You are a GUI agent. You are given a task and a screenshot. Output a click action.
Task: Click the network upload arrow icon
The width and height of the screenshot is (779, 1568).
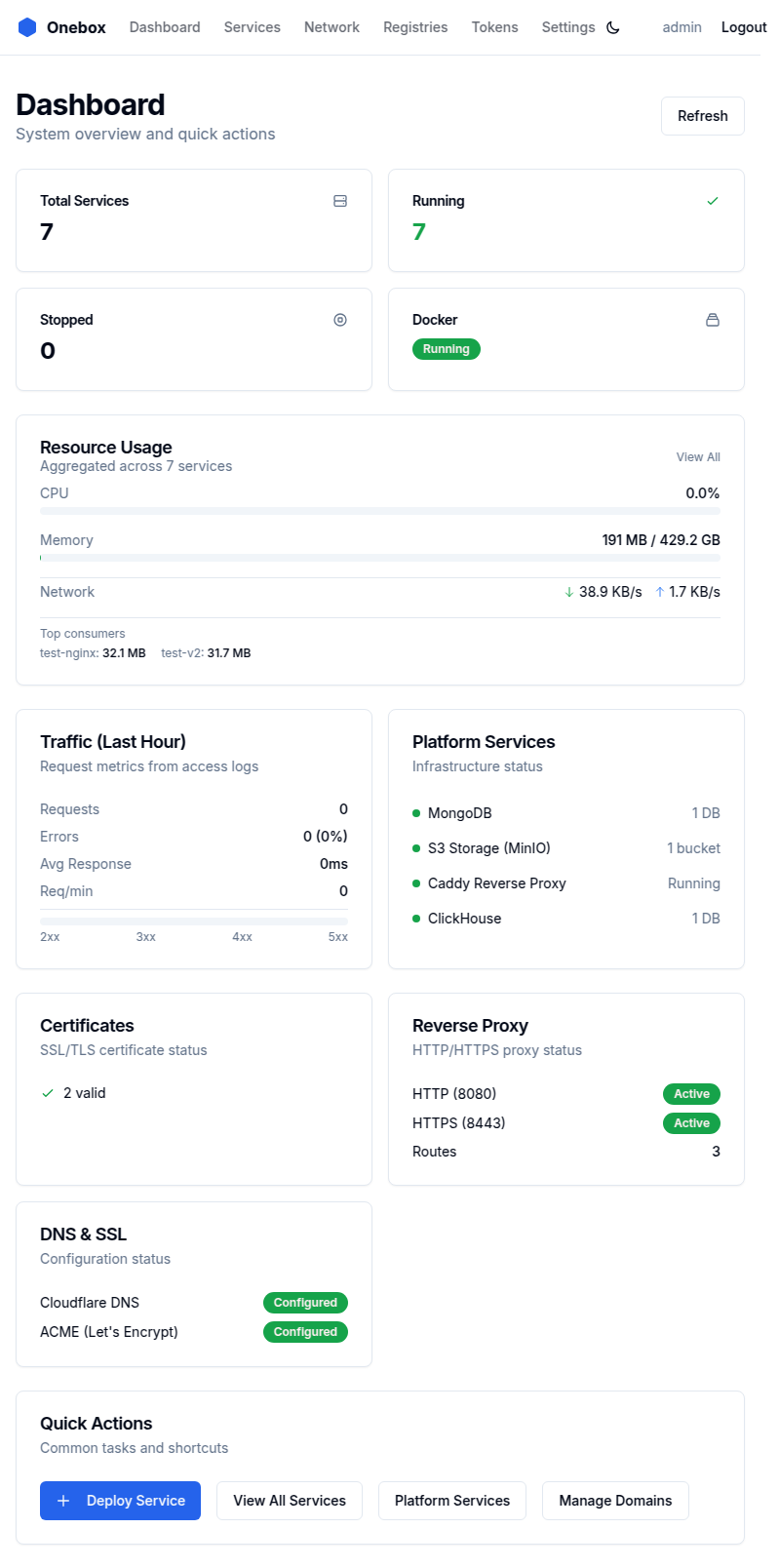660,592
